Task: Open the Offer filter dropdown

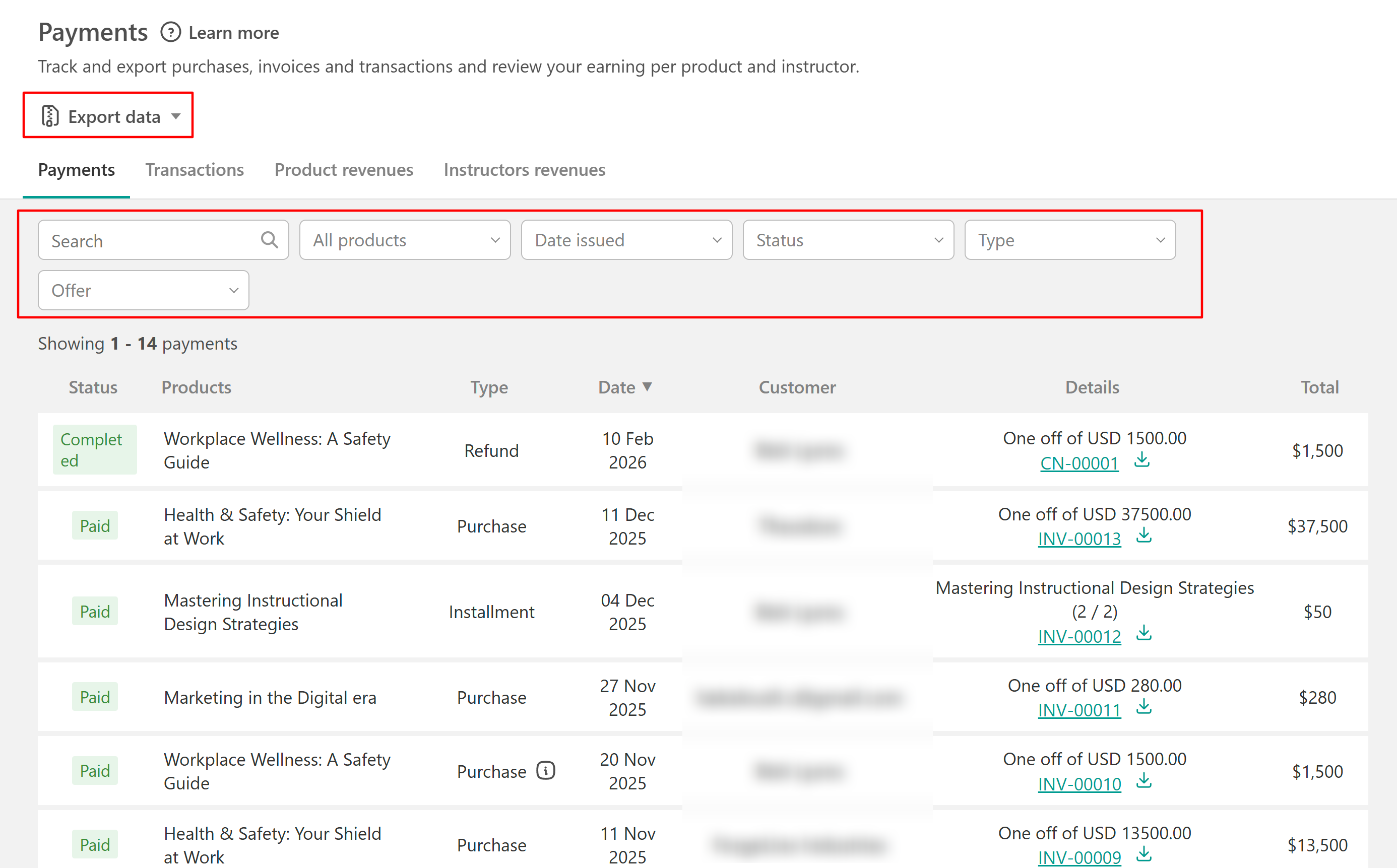Action: (x=144, y=291)
